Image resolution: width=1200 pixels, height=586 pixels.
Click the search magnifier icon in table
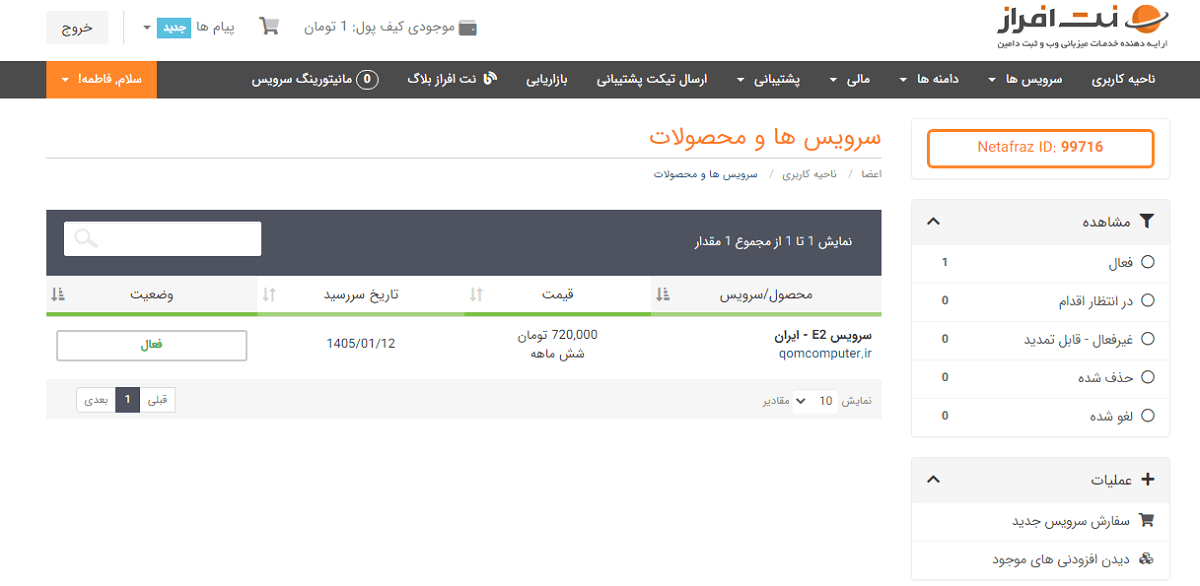86,238
